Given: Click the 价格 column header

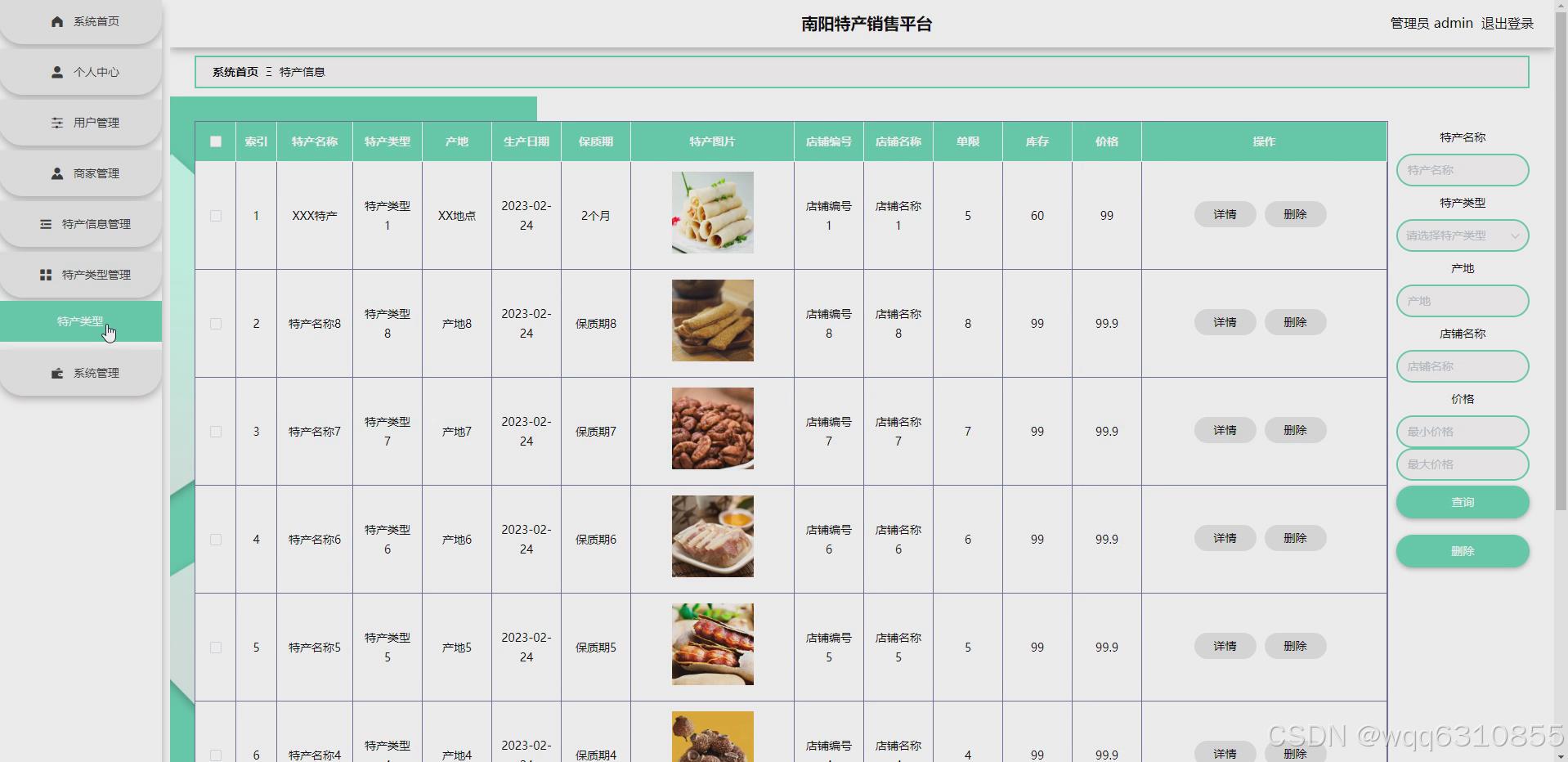Looking at the screenshot, I should pyautogui.click(x=1107, y=141).
